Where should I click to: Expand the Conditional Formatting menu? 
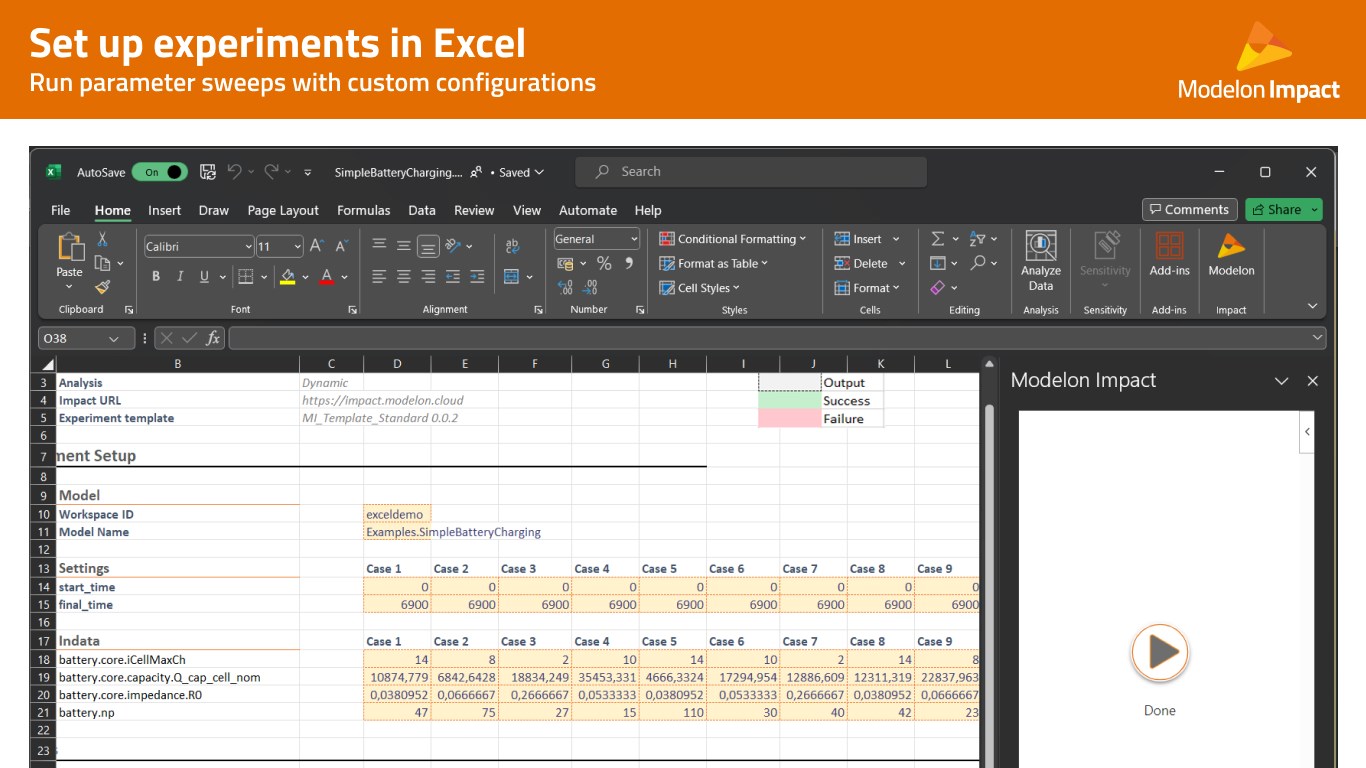[x=733, y=239]
